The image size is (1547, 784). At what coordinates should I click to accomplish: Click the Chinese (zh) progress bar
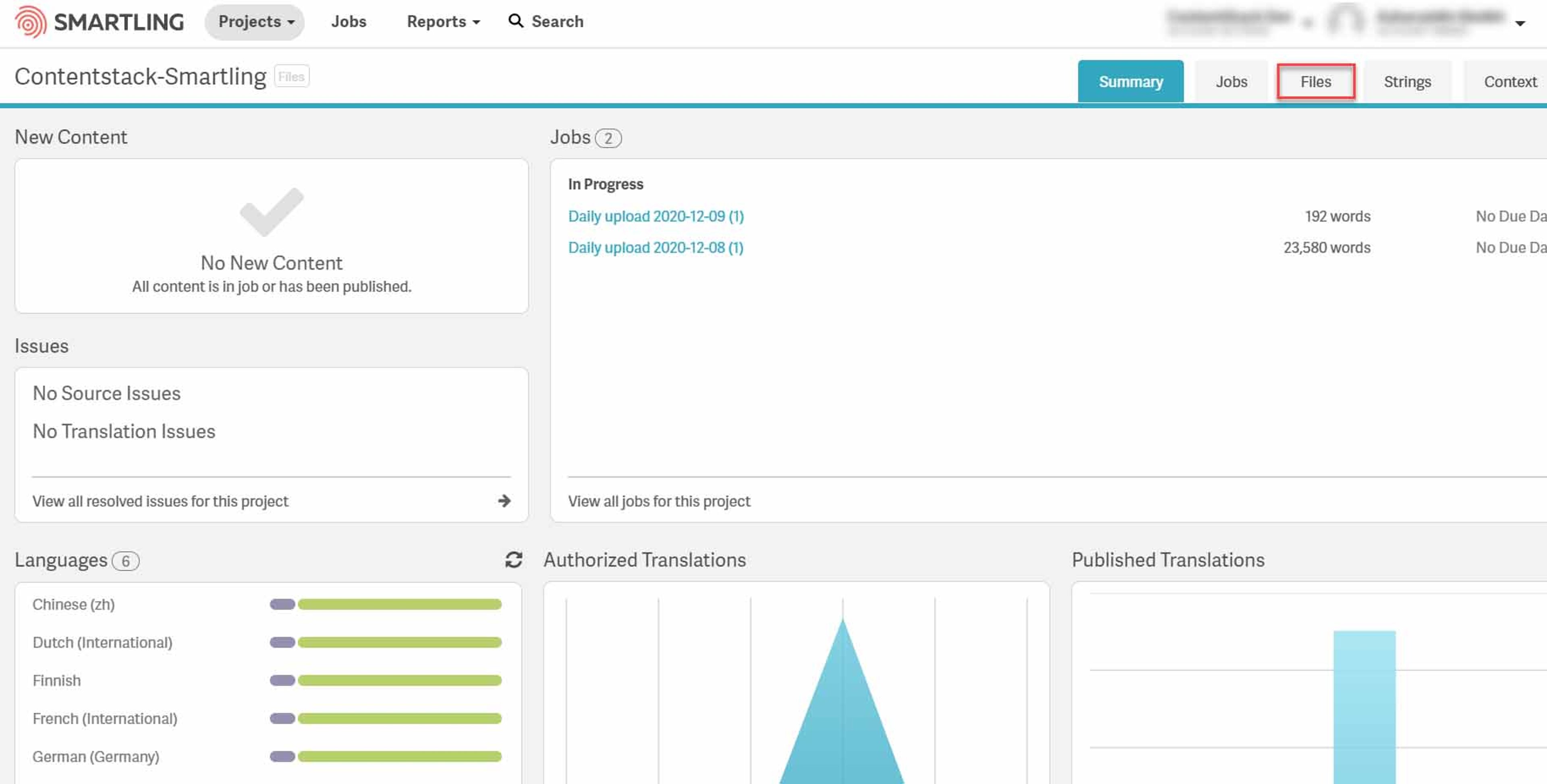386,604
